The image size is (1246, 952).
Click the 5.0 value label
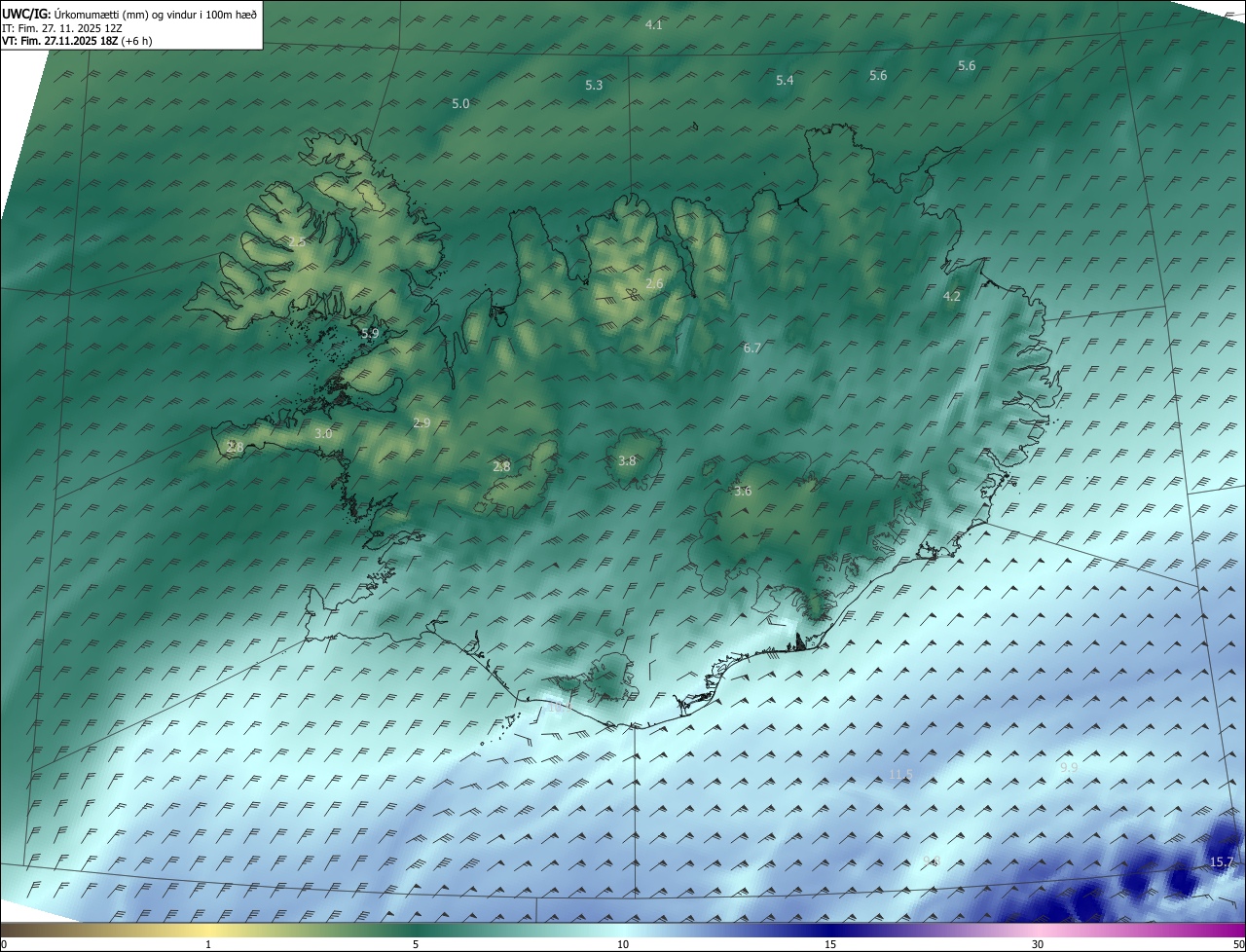460,103
